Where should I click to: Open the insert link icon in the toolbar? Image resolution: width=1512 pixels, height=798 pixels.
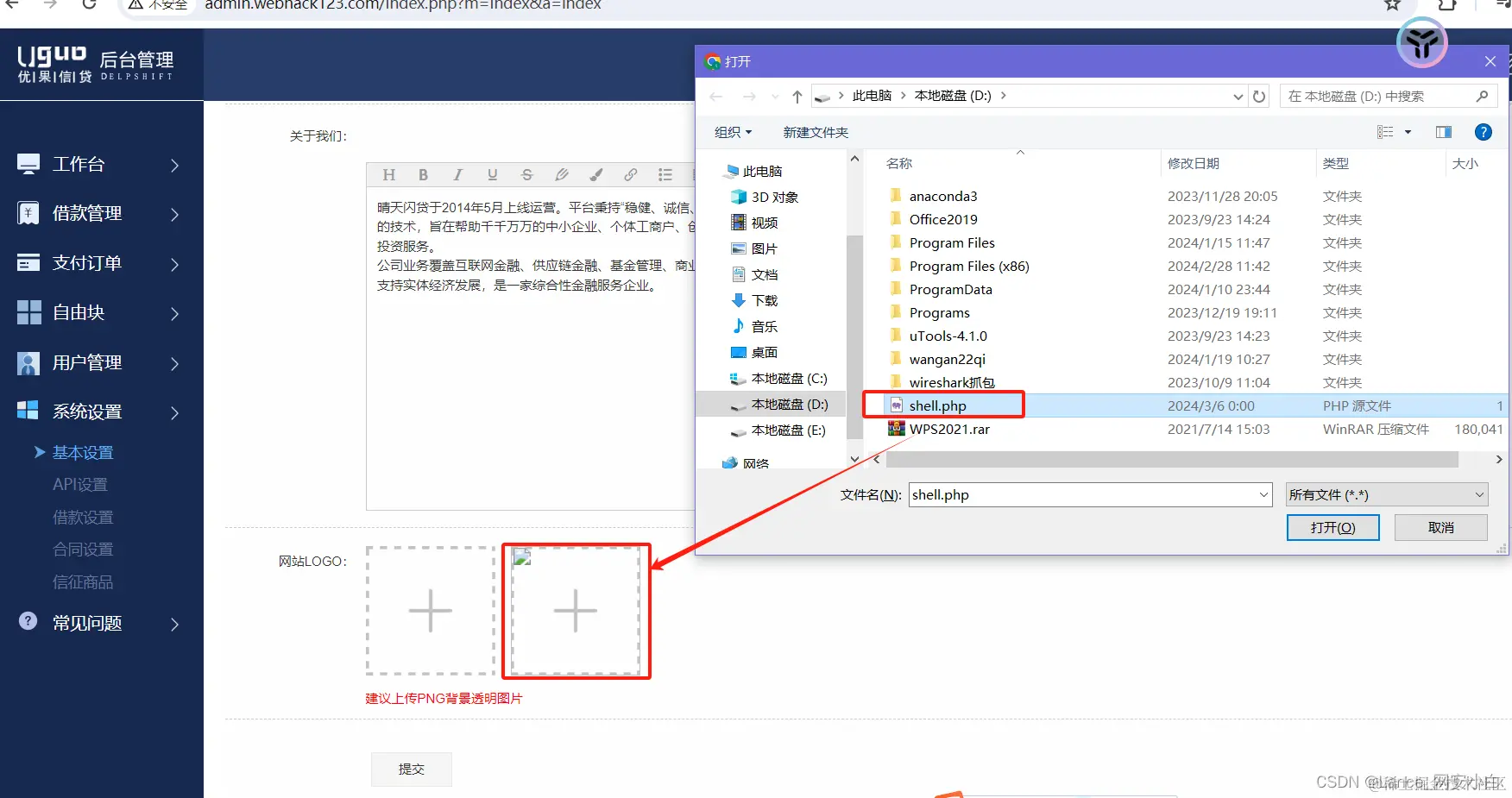pos(631,174)
